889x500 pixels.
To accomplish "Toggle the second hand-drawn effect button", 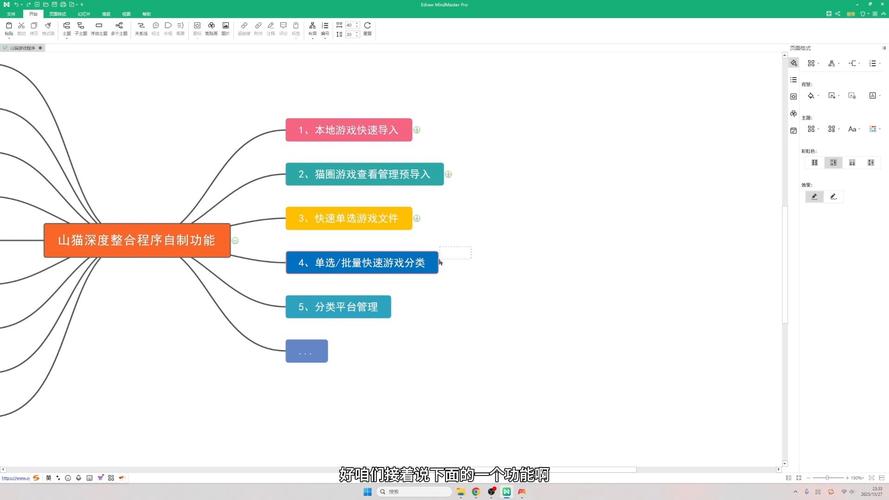I will (833, 197).
